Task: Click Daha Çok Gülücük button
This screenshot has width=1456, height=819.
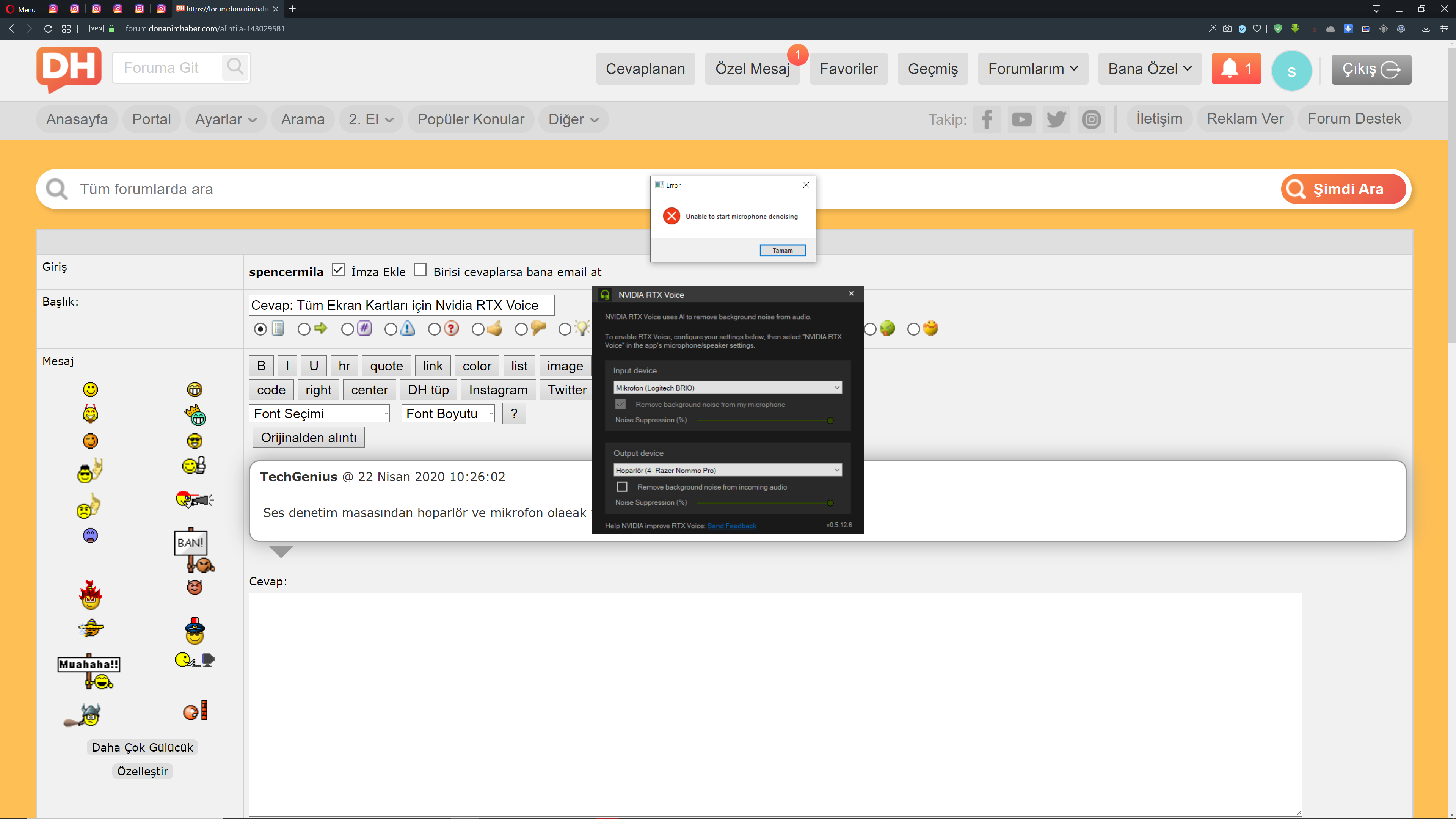Action: (143, 747)
